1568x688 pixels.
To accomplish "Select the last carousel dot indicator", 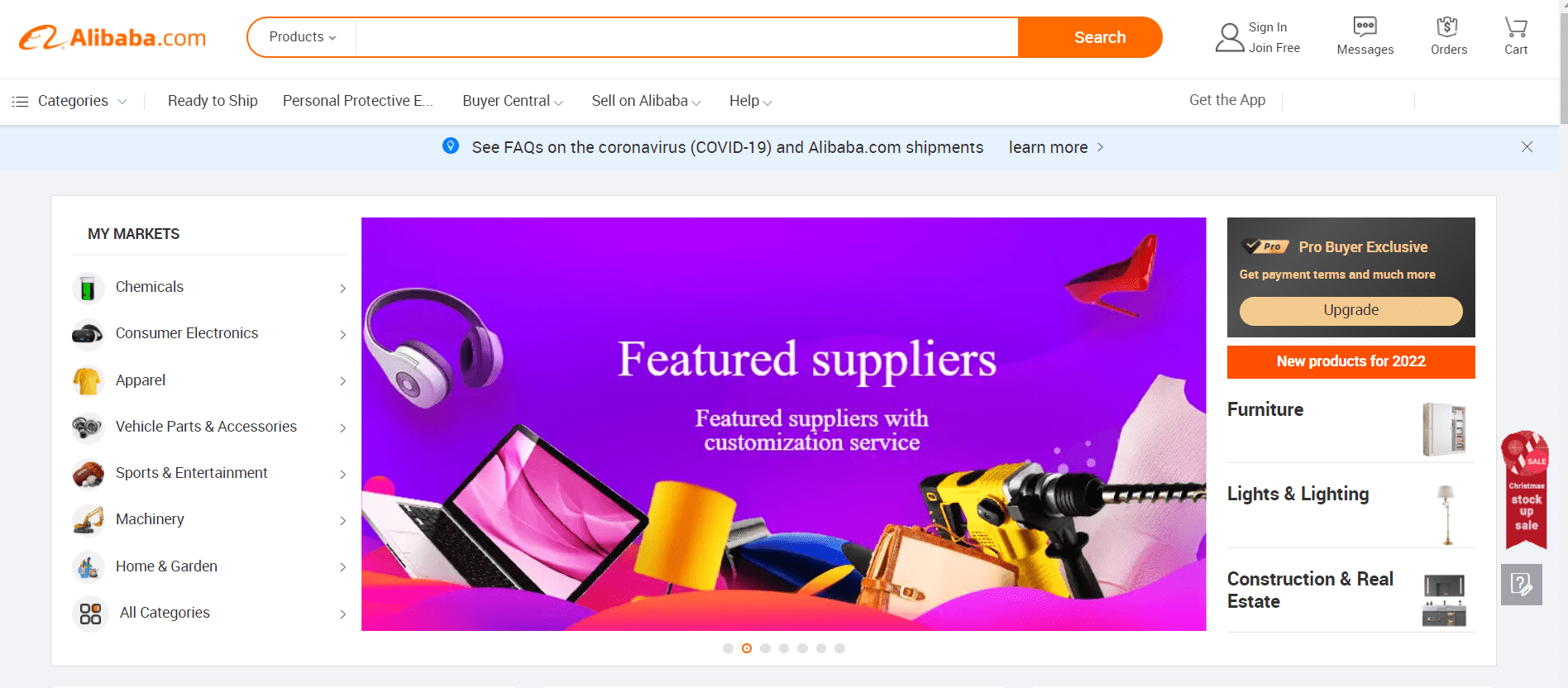I will click(839, 648).
